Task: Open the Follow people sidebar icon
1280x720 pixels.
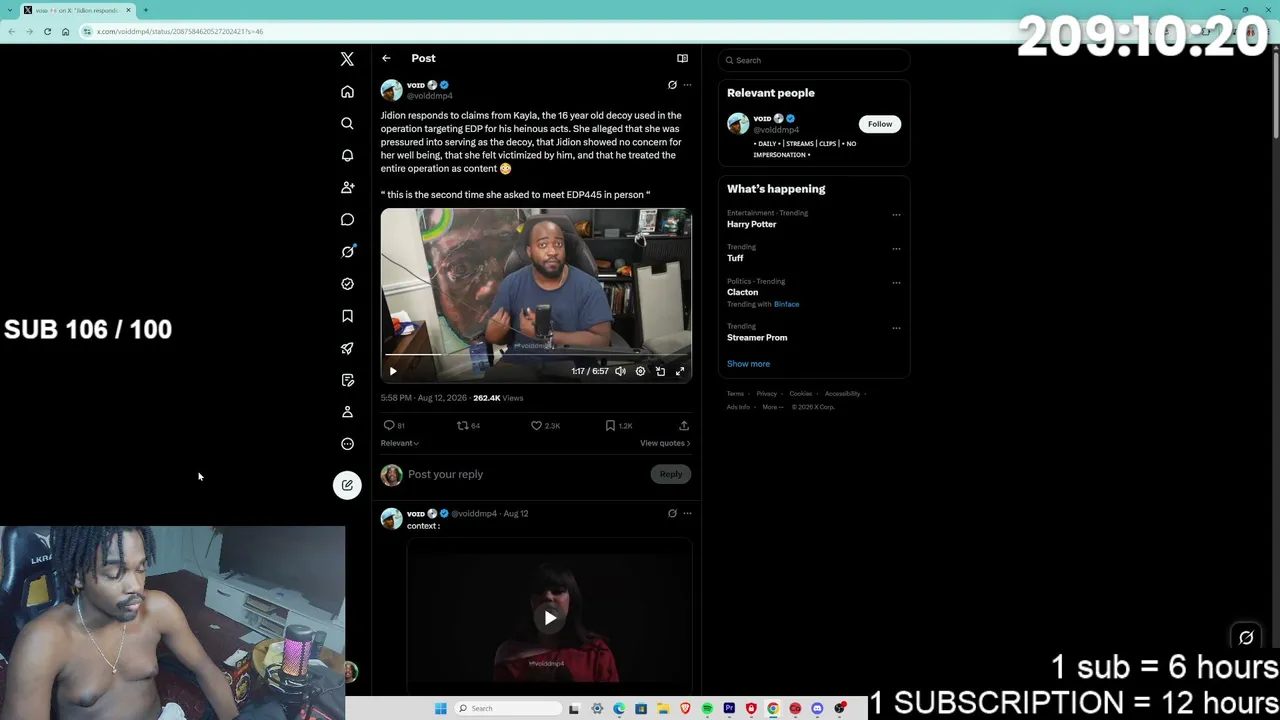Action: (x=347, y=188)
